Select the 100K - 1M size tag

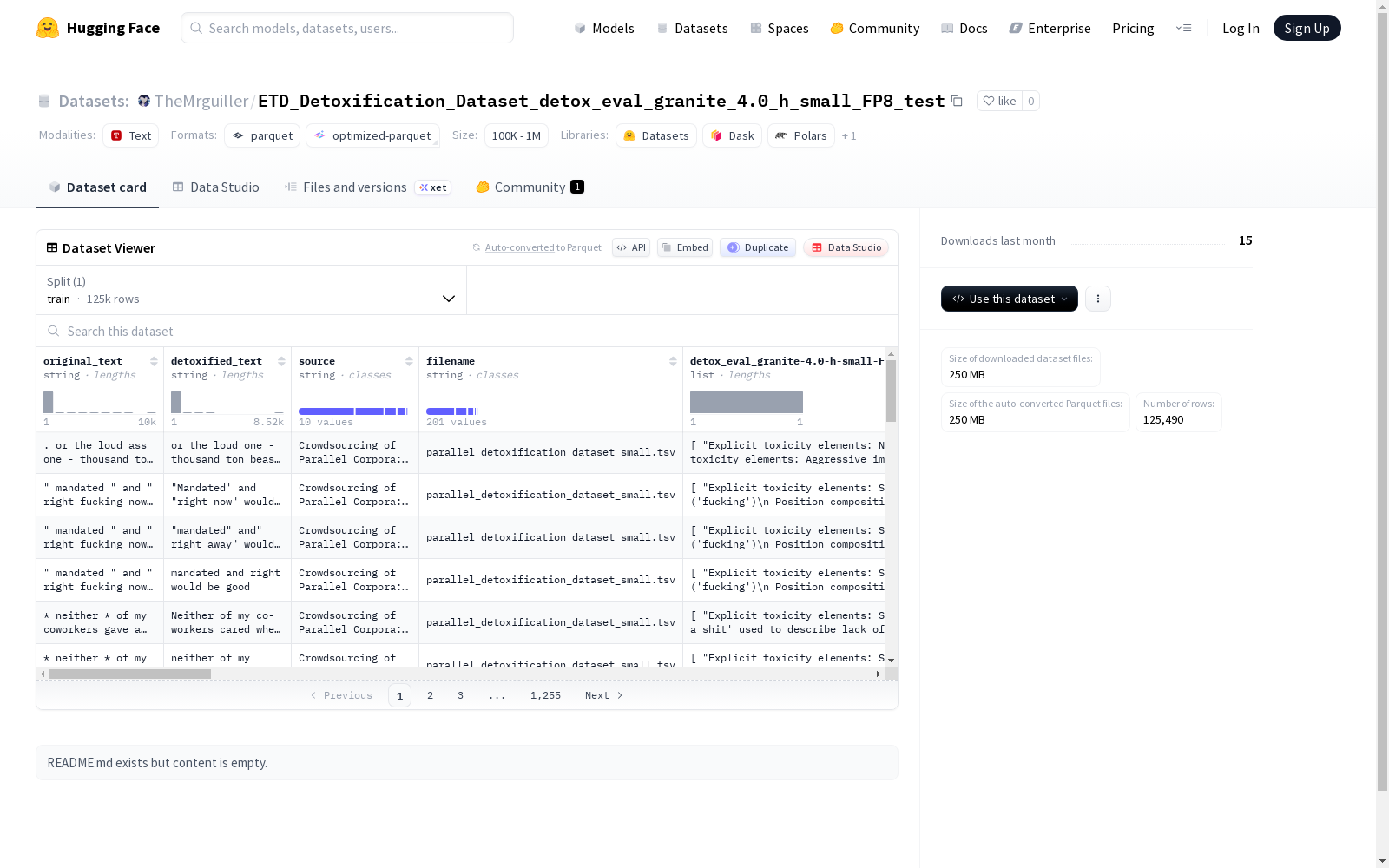pyautogui.click(x=517, y=135)
